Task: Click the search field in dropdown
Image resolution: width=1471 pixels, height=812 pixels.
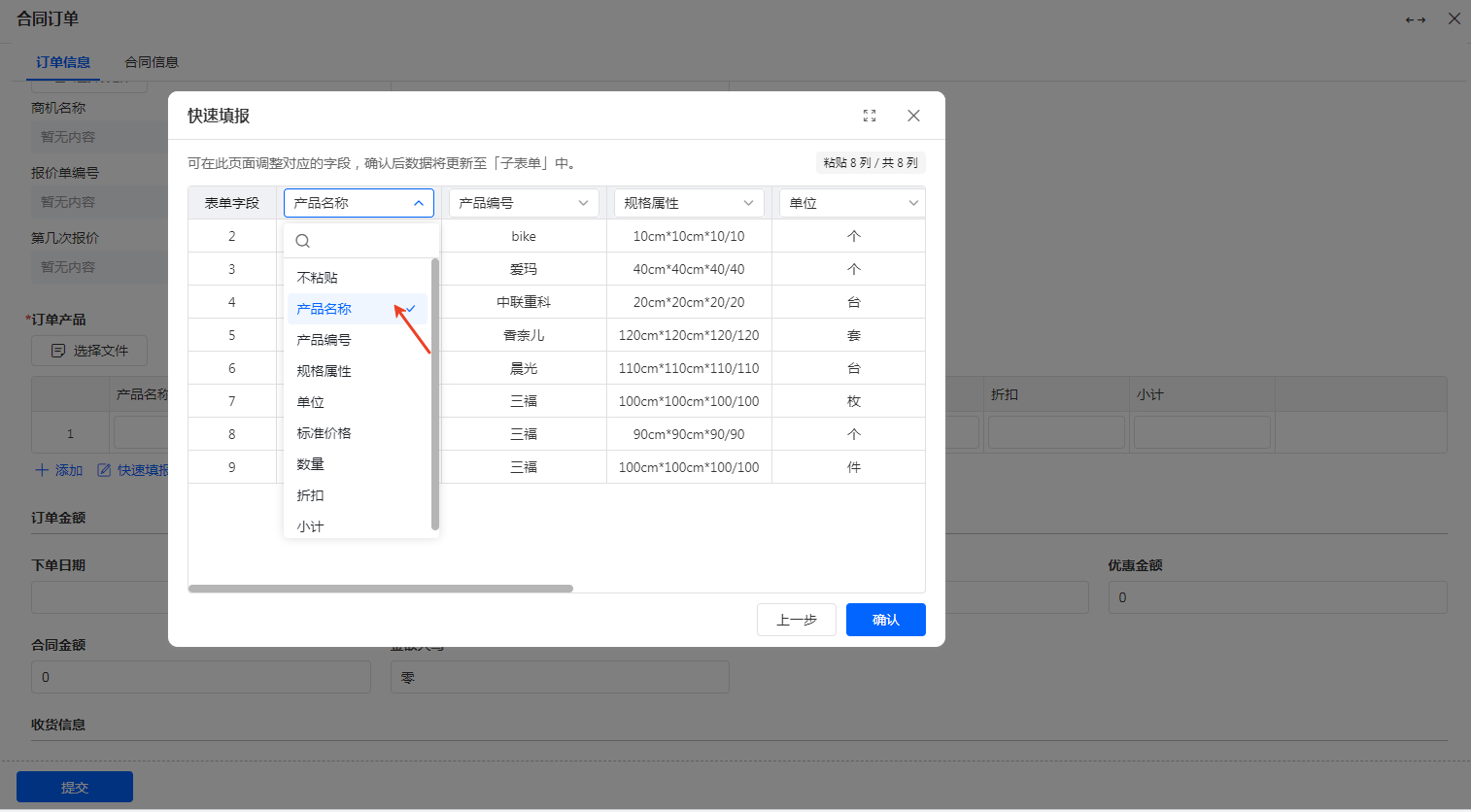Action: pos(371,241)
